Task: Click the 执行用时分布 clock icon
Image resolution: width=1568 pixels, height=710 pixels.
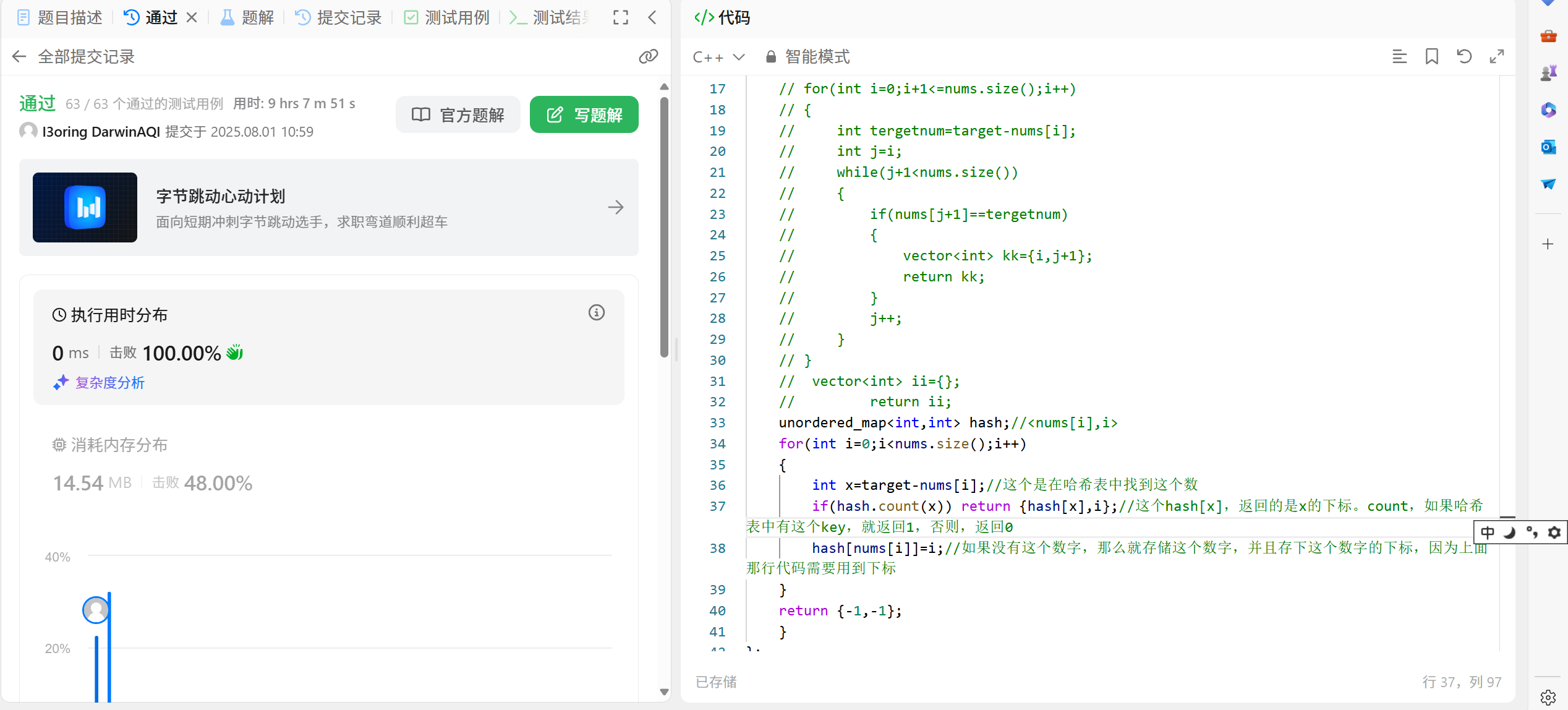Action: (59, 315)
